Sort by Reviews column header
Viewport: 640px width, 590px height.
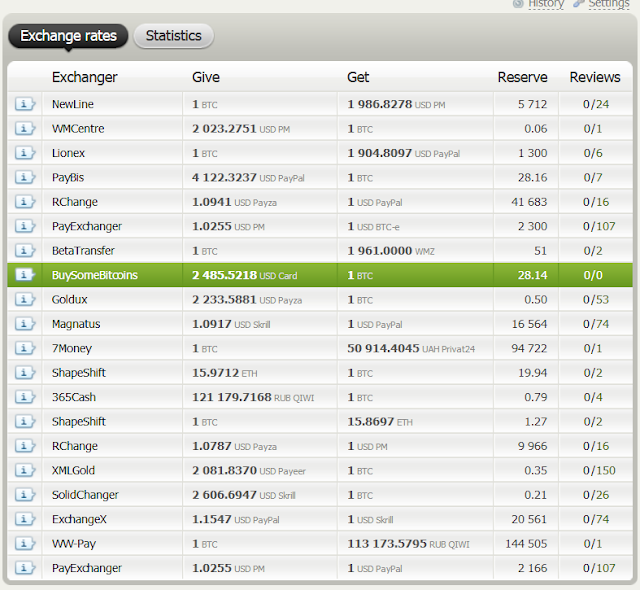[x=595, y=77]
